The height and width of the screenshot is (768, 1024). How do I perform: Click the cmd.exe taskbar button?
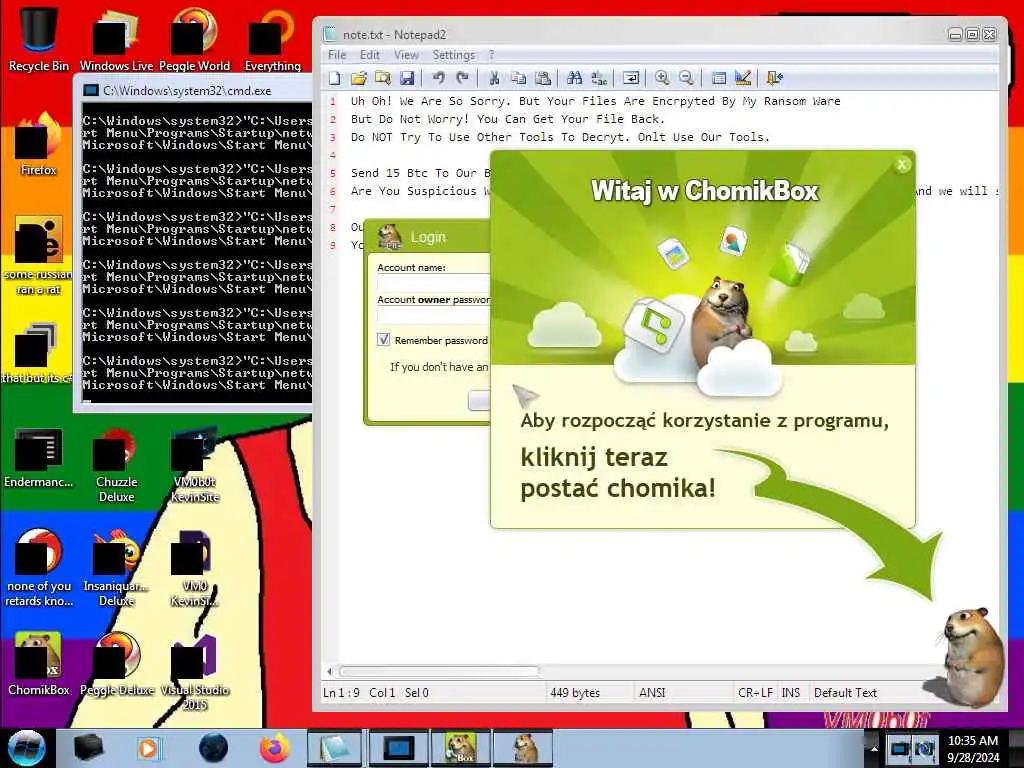[x=398, y=748]
